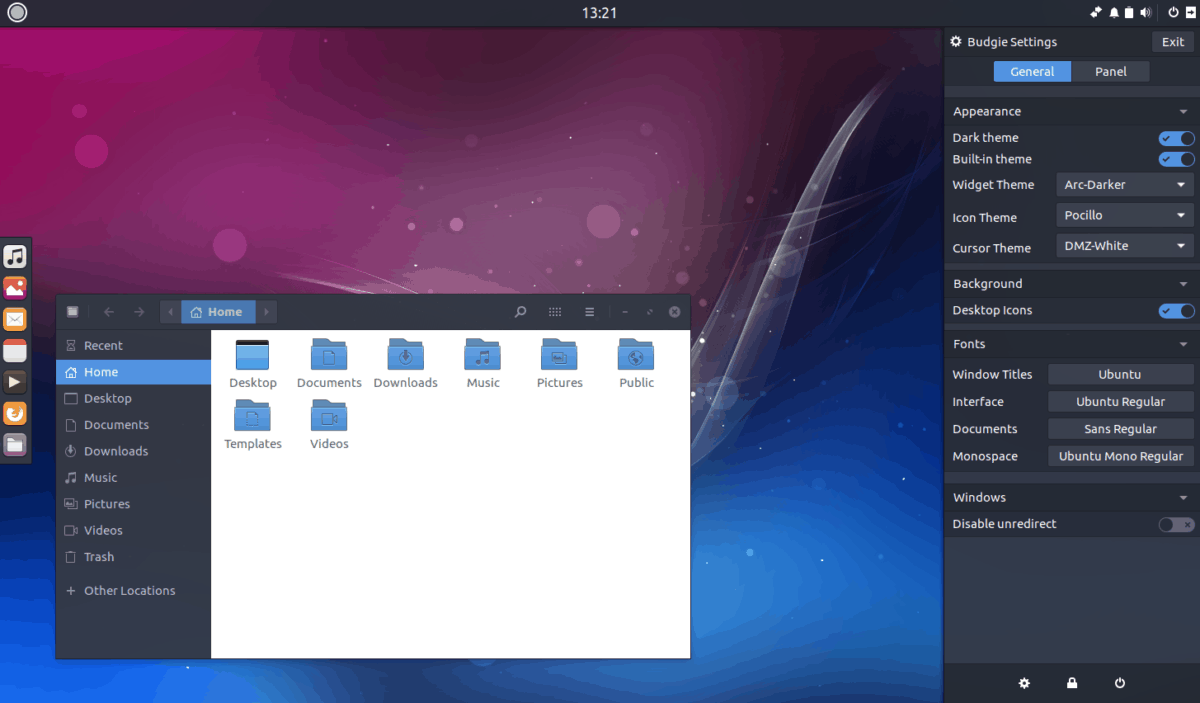Switch the file manager to grid view
Viewport: 1200px width, 703px height.
[x=555, y=311]
